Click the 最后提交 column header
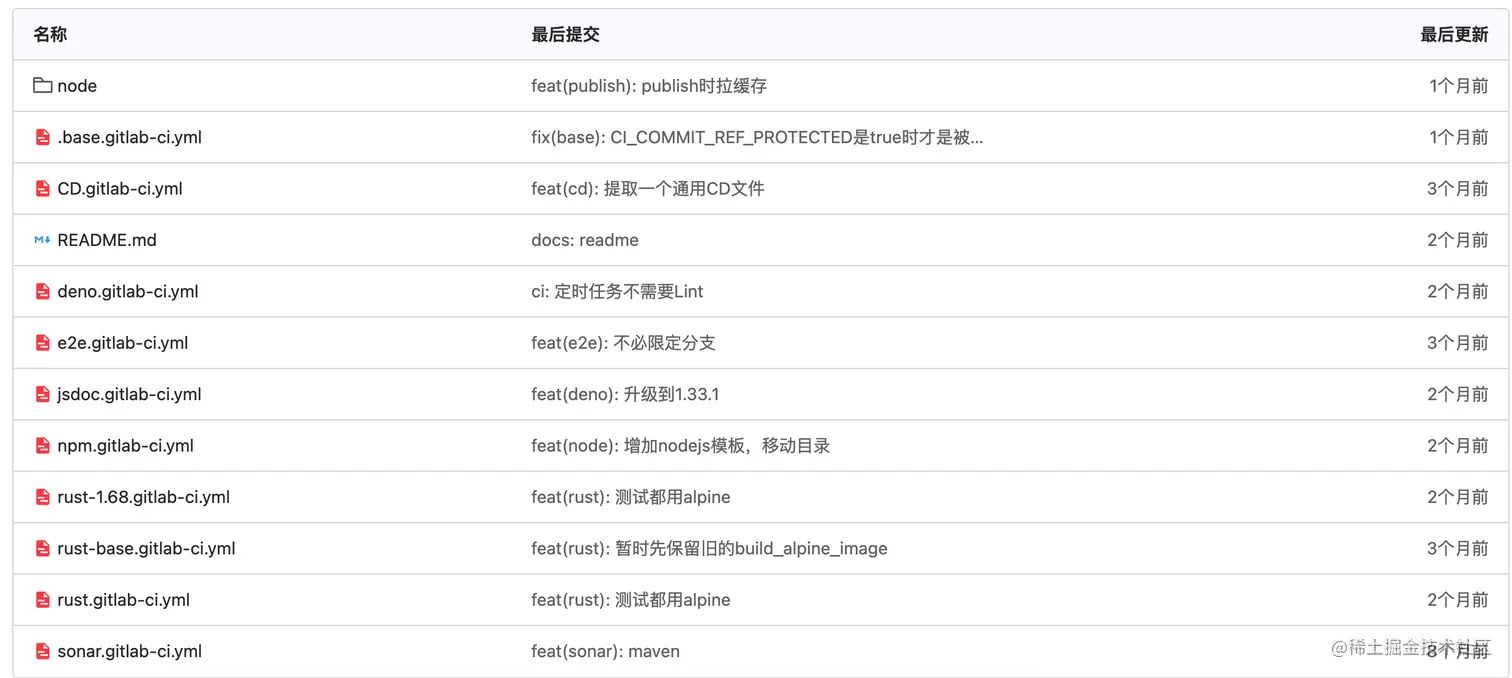The width and height of the screenshot is (1512, 678). point(565,35)
